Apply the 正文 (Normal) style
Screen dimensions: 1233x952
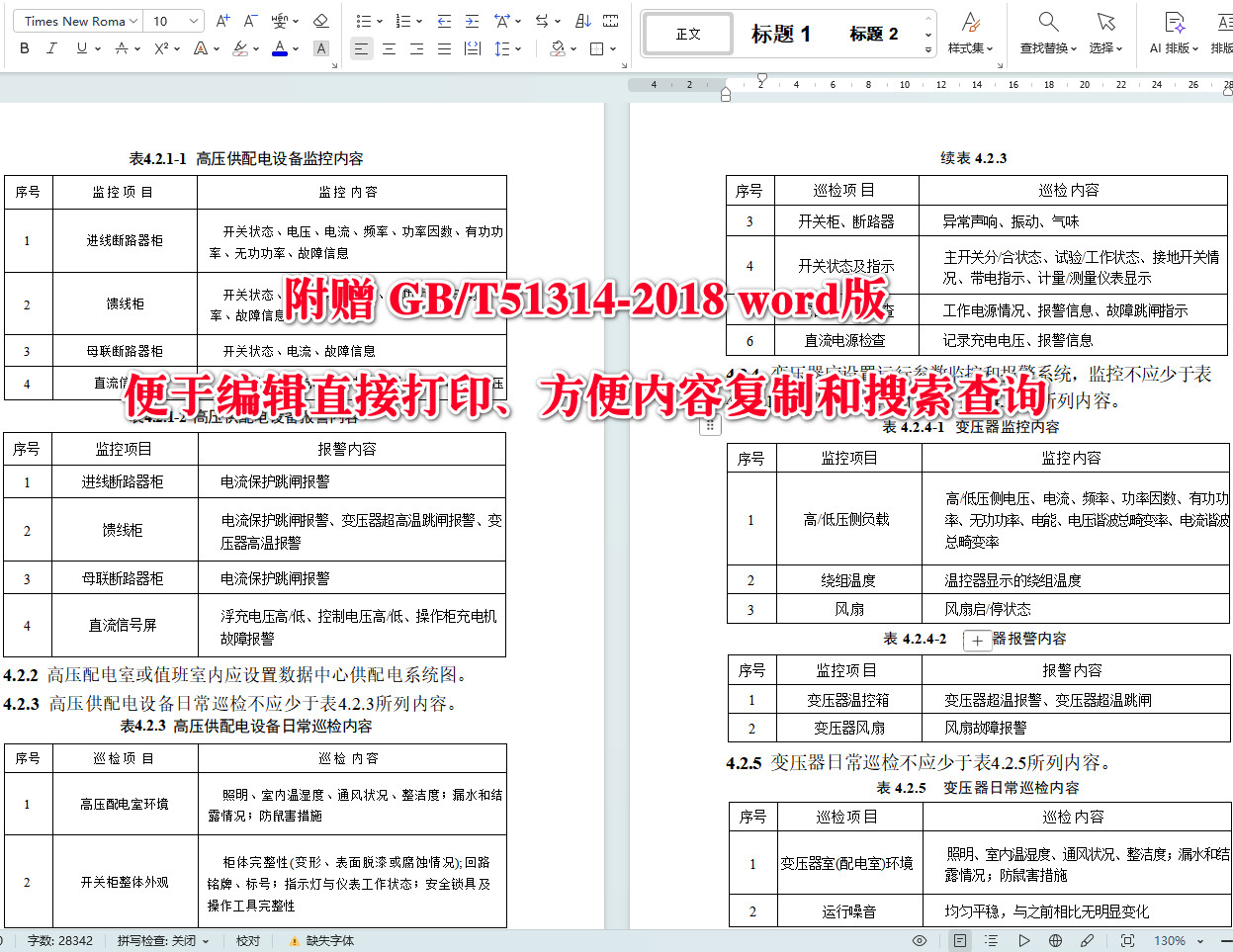pyautogui.click(x=688, y=34)
